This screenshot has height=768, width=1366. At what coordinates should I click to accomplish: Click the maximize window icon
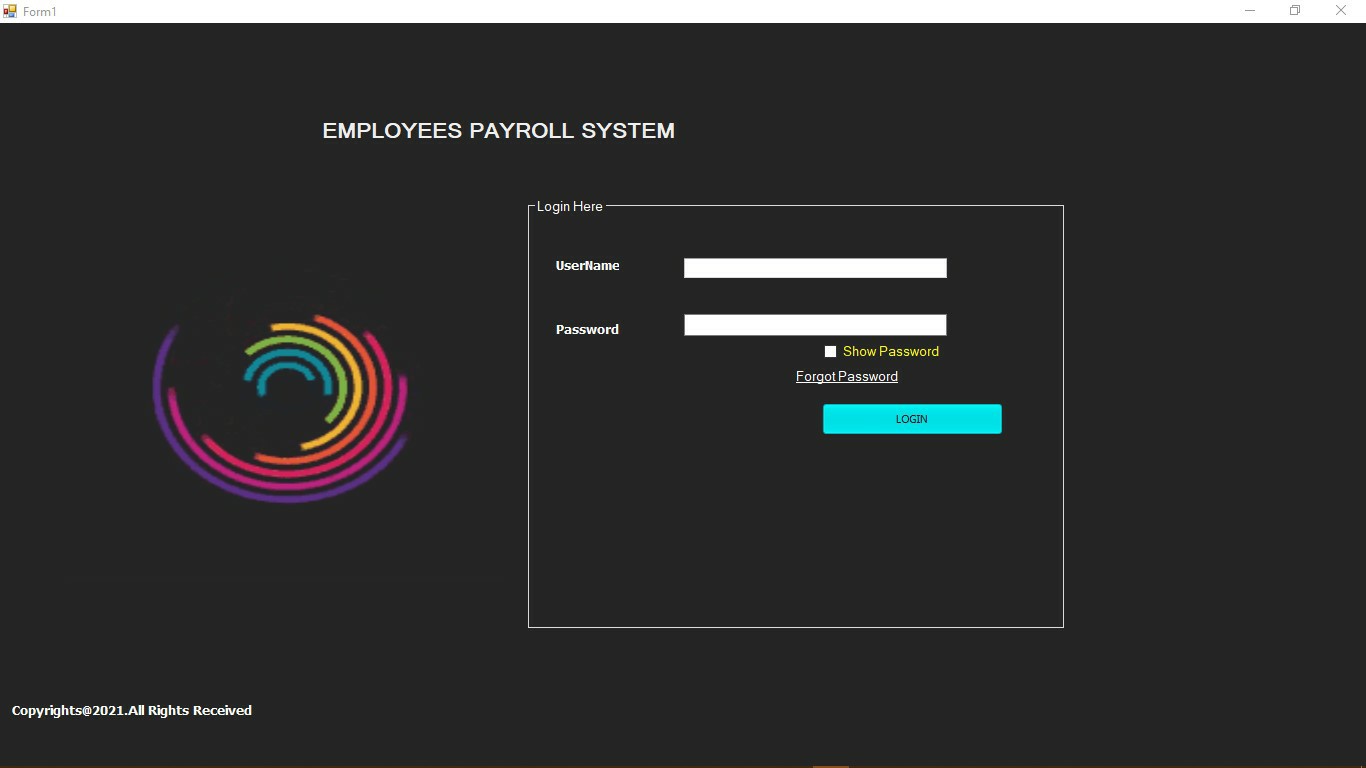(x=1294, y=10)
